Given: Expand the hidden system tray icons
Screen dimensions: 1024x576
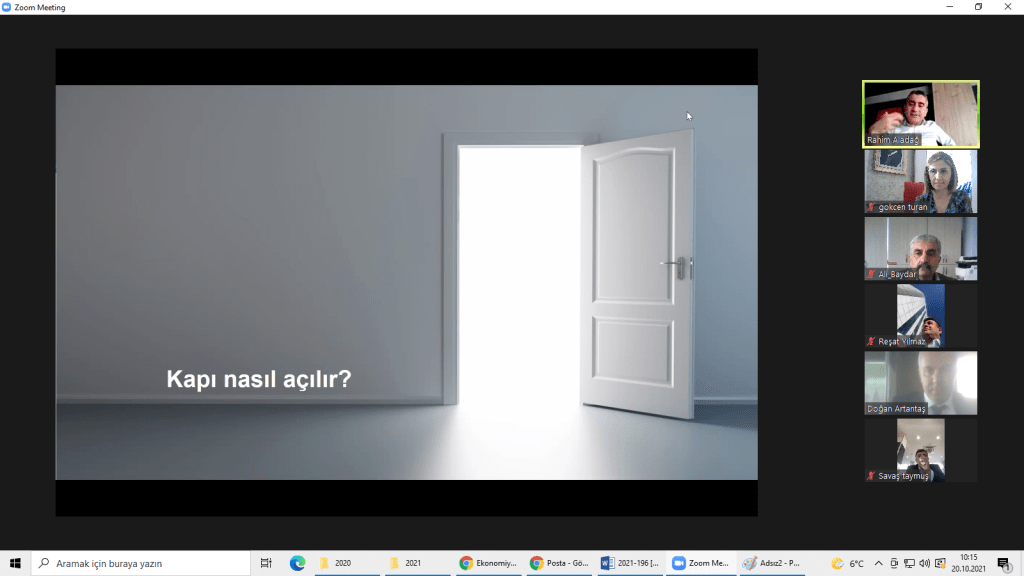Looking at the screenshot, I should pyautogui.click(x=879, y=563).
